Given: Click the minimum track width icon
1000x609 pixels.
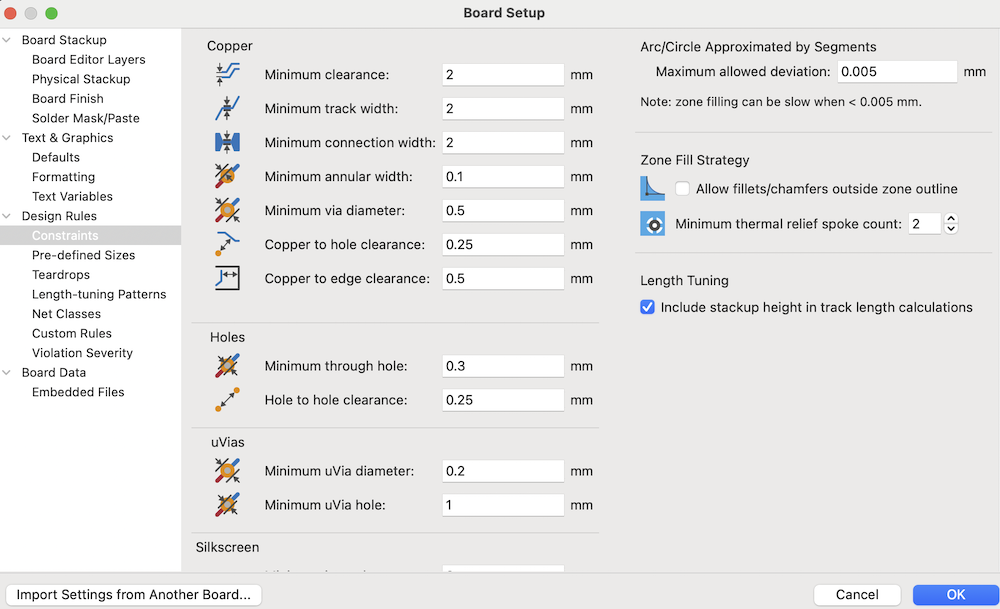Looking at the screenshot, I should pos(227,108).
